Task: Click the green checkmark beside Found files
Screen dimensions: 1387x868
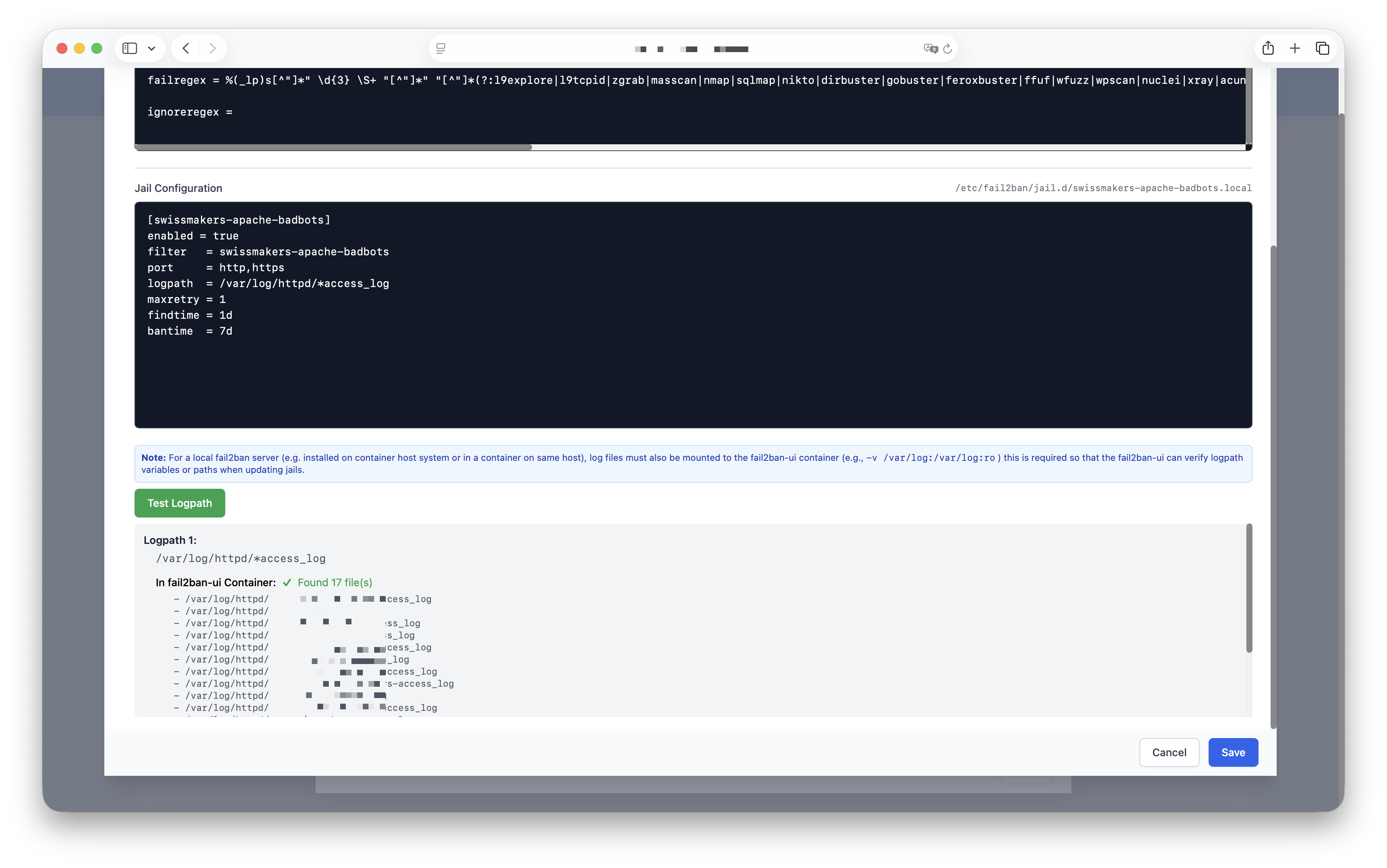Action: click(286, 583)
